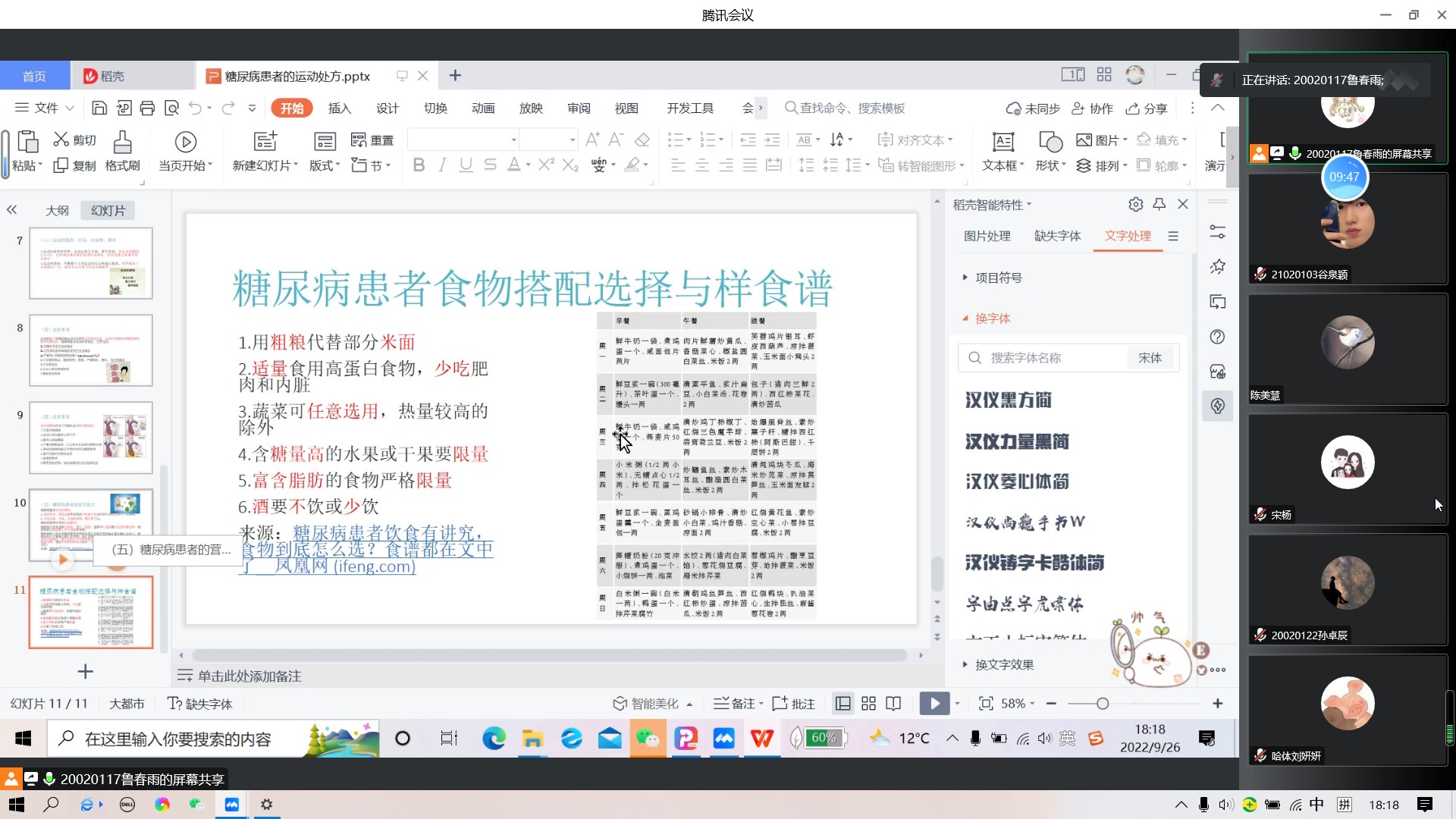This screenshot has height=819, width=1456.
Task: Toggle Underline formatting
Action: click(x=466, y=165)
